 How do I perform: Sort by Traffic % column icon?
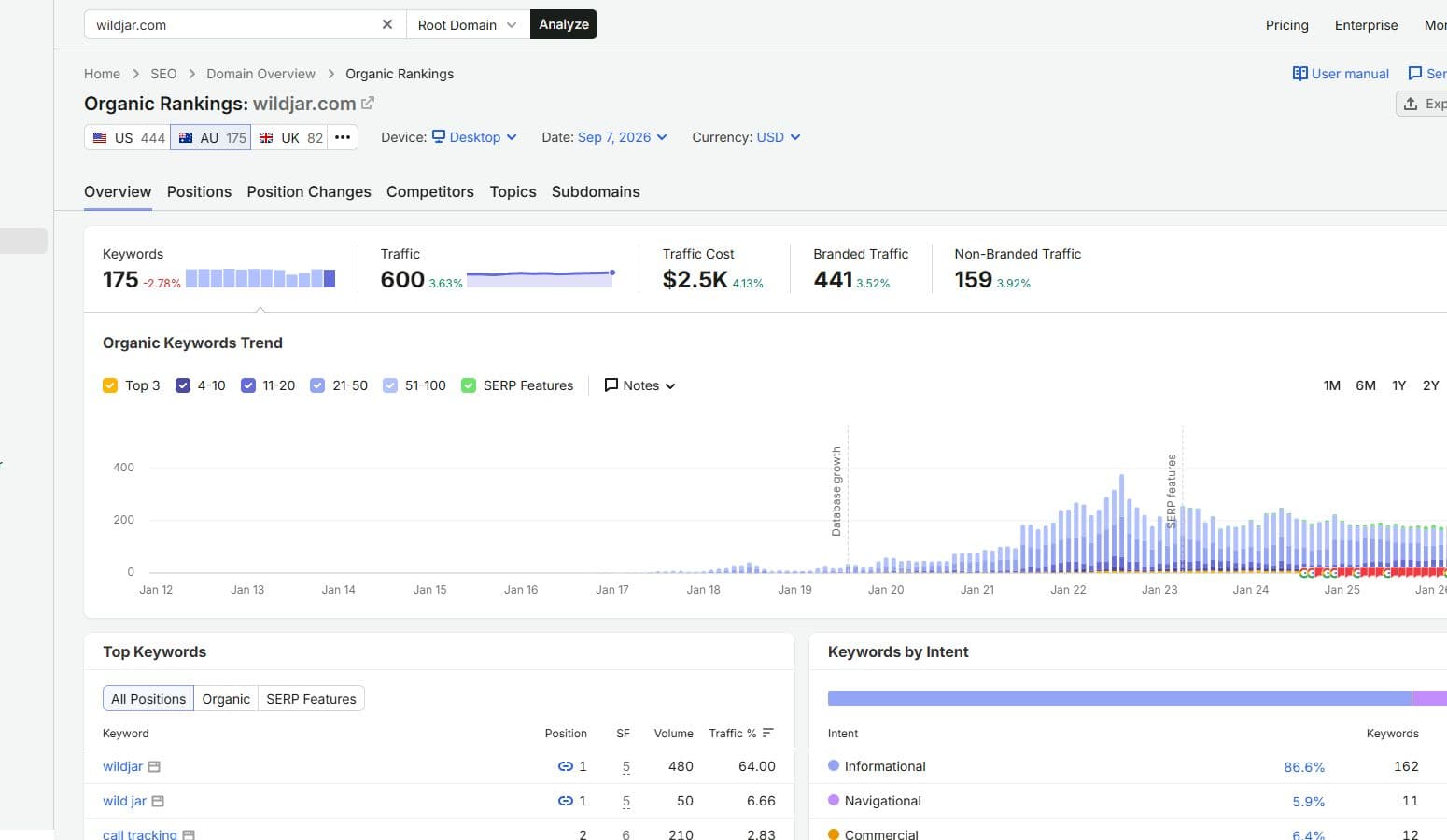point(767,734)
